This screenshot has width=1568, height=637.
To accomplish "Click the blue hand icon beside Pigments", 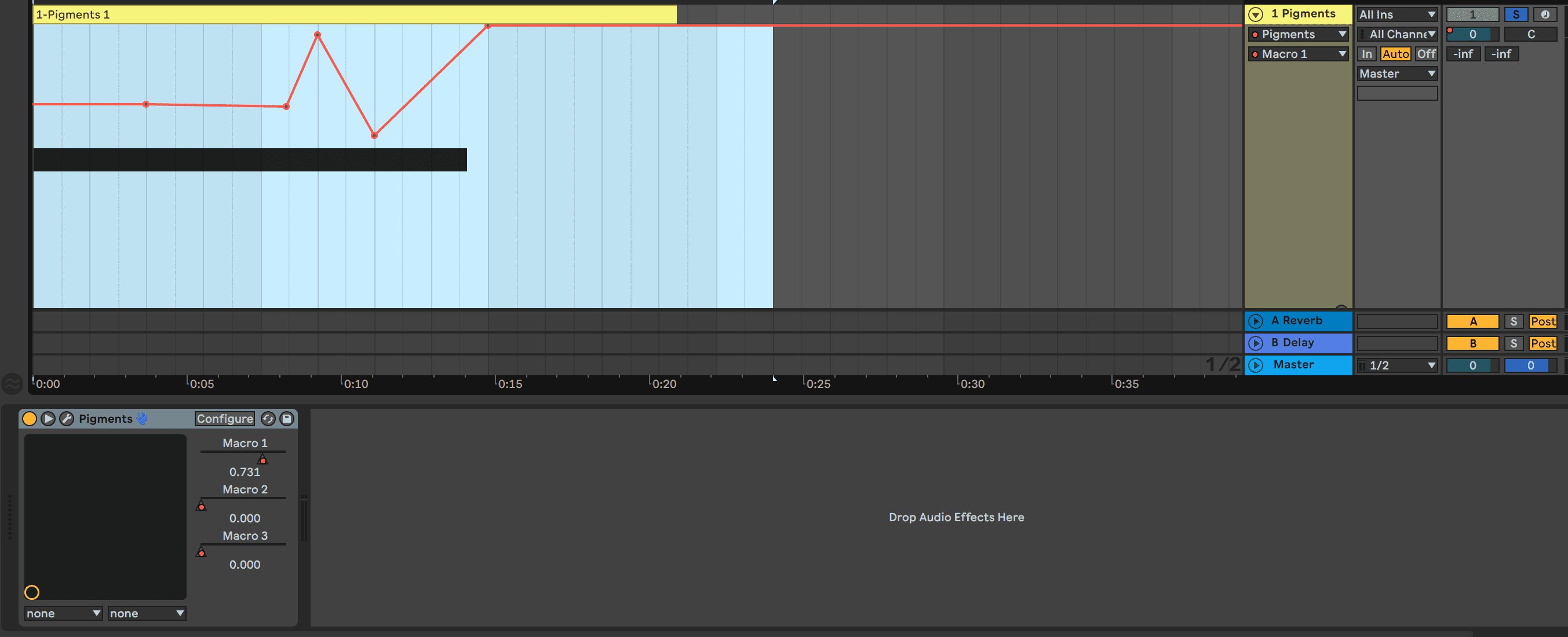I will (142, 419).
